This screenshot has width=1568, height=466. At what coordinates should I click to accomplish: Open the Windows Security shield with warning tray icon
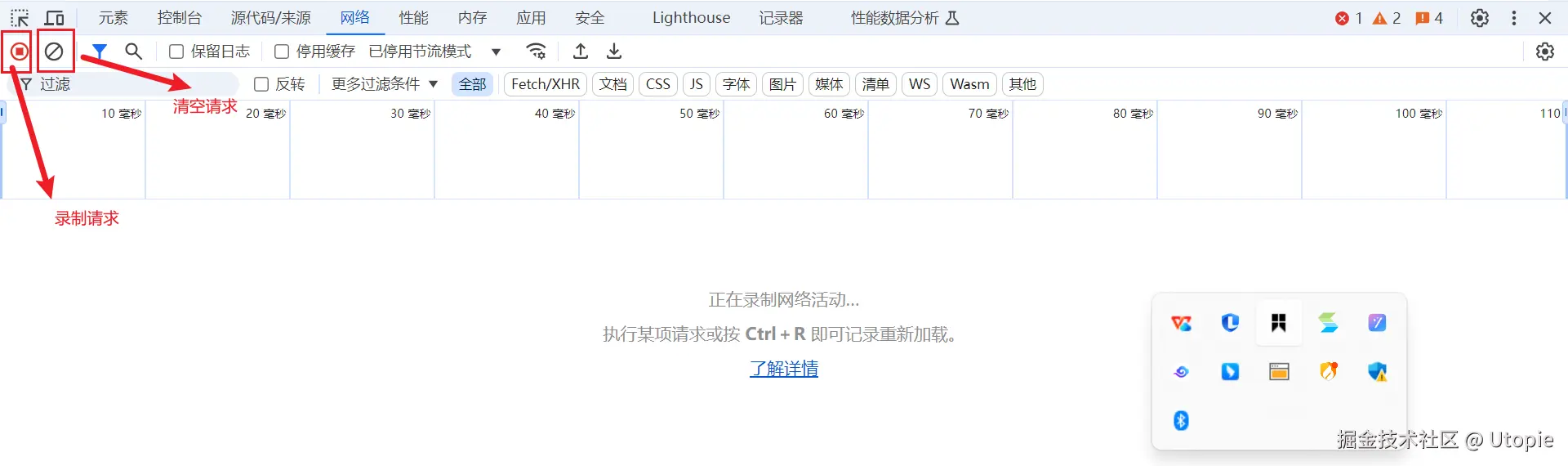(1378, 372)
